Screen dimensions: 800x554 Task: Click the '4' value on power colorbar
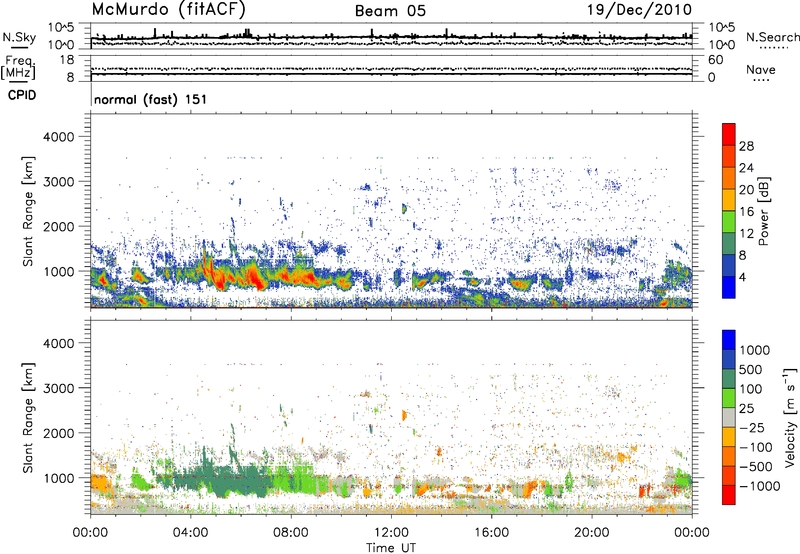743,278
